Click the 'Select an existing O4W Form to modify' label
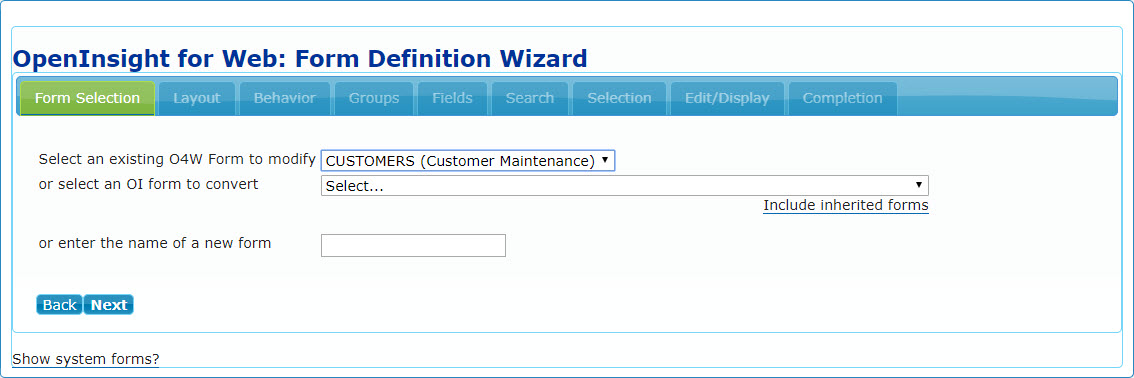Screen dimensions: 1134x378 pos(177,160)
